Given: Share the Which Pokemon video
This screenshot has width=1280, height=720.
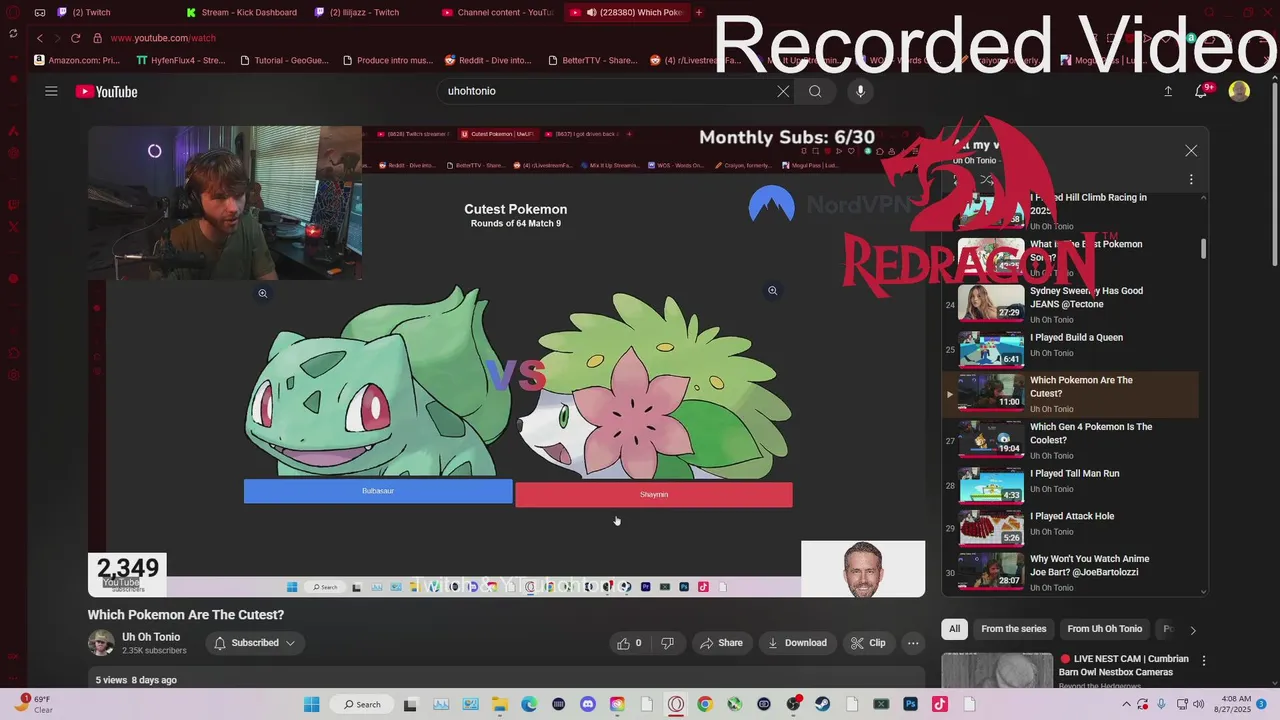Looking at the screenshot, I should (721, 643).
